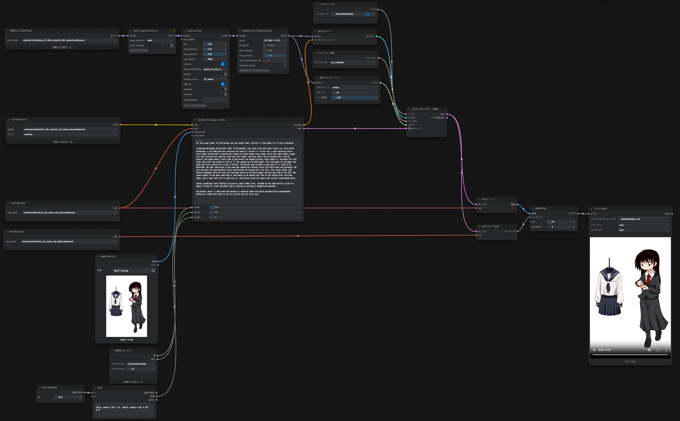This screenshot has height=421, width=680.
Task: Click value field in Float constant node
Action: point(68,397)
